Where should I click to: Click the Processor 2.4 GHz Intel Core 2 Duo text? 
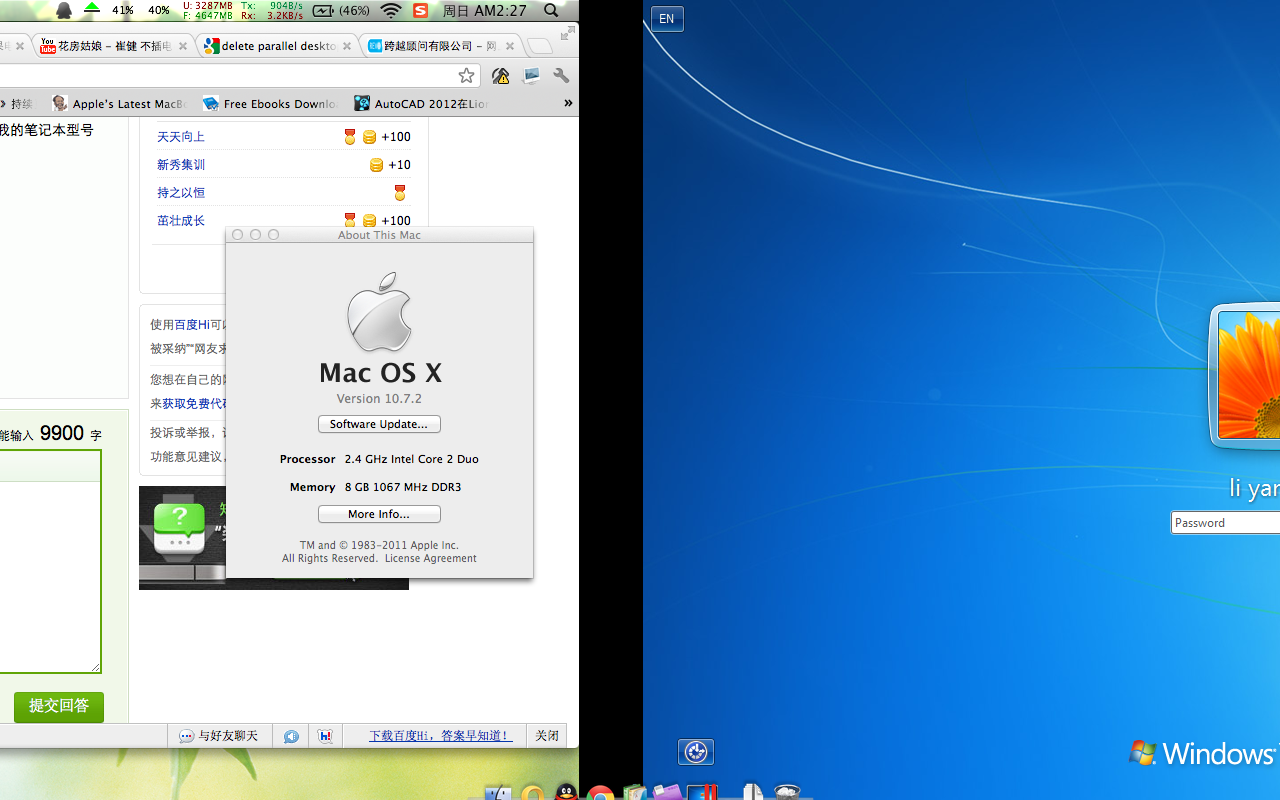(x=379, y=459)
